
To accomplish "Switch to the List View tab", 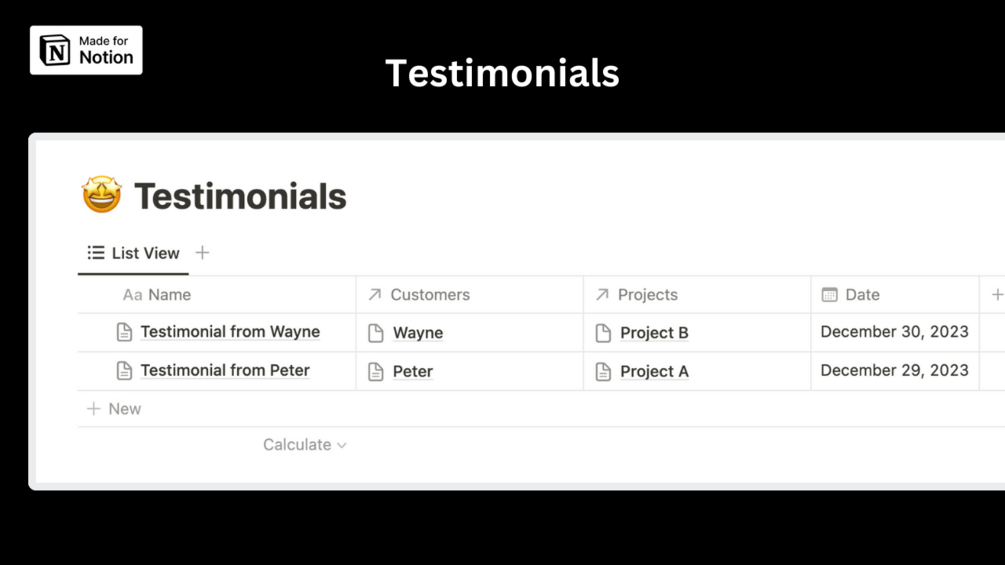I will tap(134, 253).
